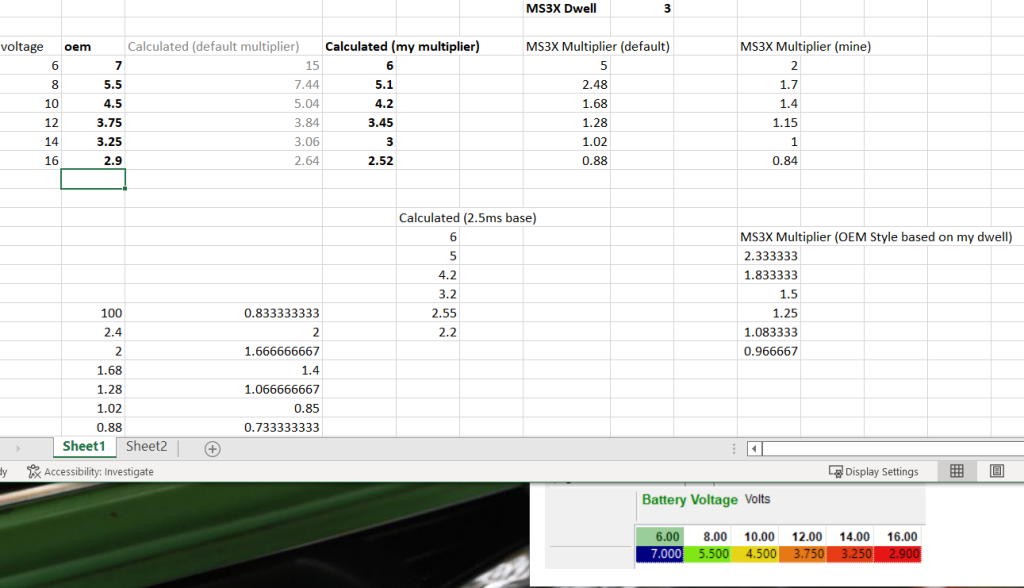Add a new sheet with plus icon
1024x588 pixels.
212,449
